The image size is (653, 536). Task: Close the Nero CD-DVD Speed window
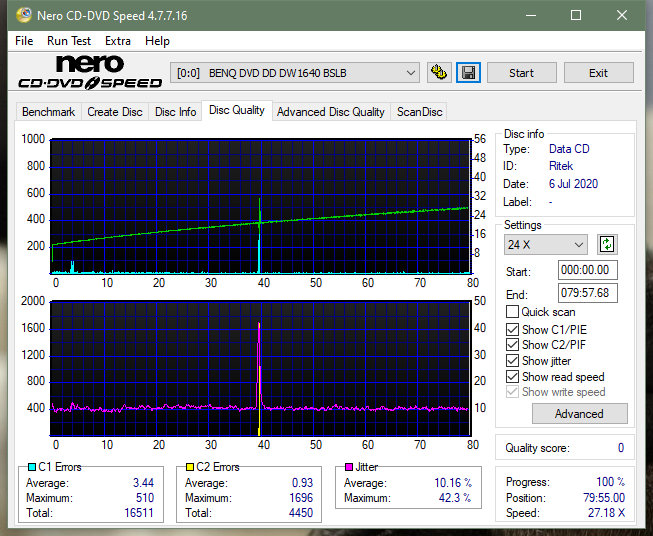pos(622,15)
